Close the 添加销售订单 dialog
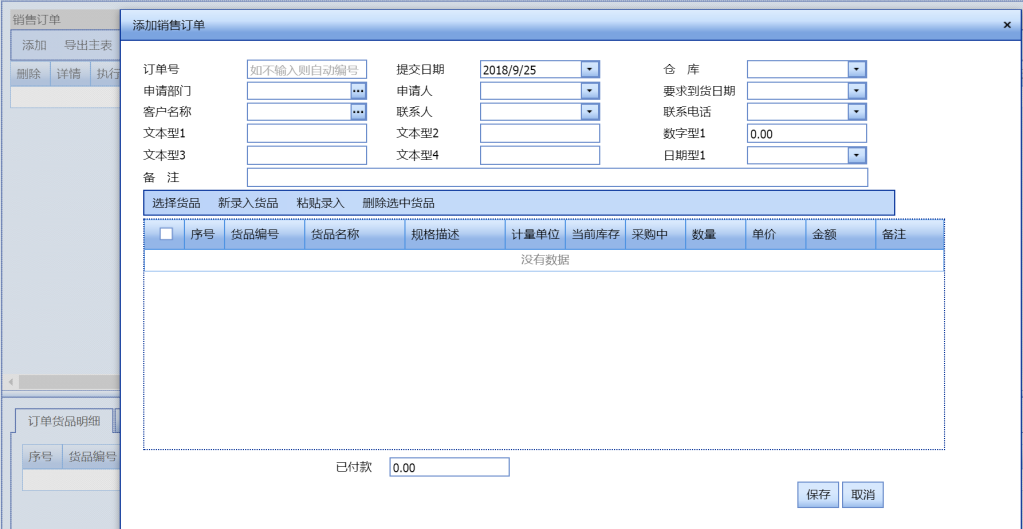Viewport: 1023px width, 529px height. pos(1006,24)
